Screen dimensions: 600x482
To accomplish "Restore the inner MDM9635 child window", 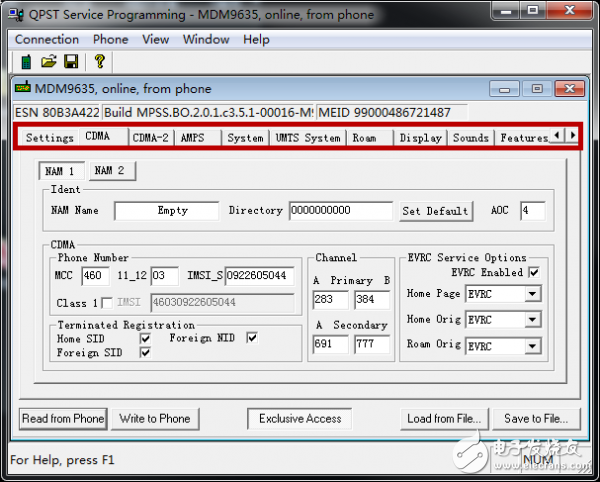I will 537,88.
